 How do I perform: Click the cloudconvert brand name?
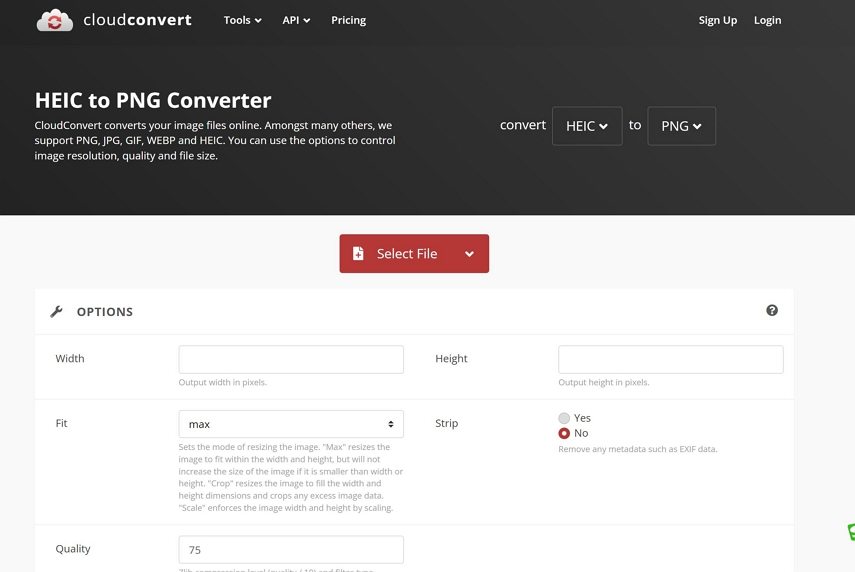pyautogui.click(x=137, y=20)
